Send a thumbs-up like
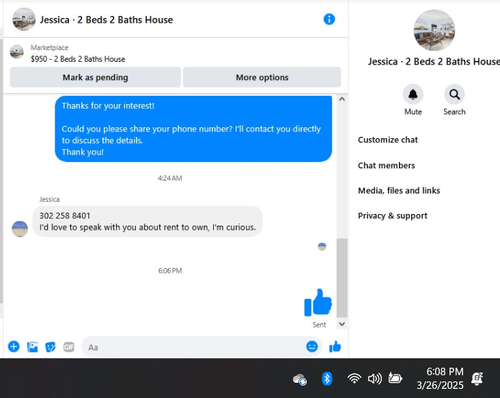 tap(335, 347)
